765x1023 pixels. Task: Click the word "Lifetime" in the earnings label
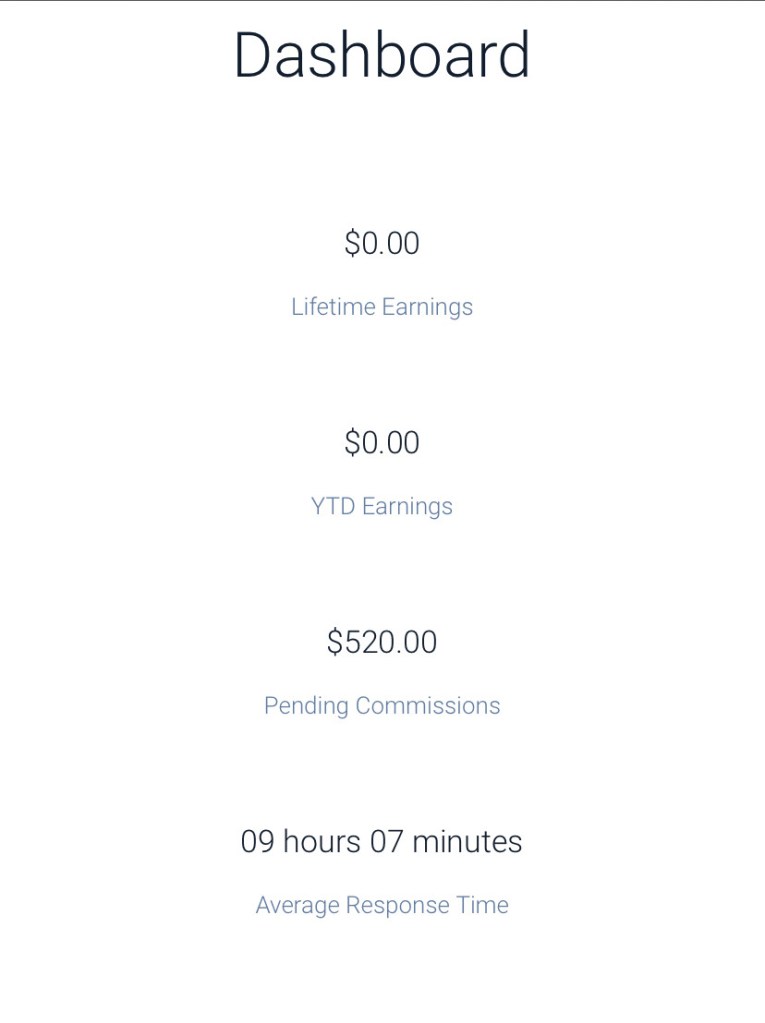[332, 306]
